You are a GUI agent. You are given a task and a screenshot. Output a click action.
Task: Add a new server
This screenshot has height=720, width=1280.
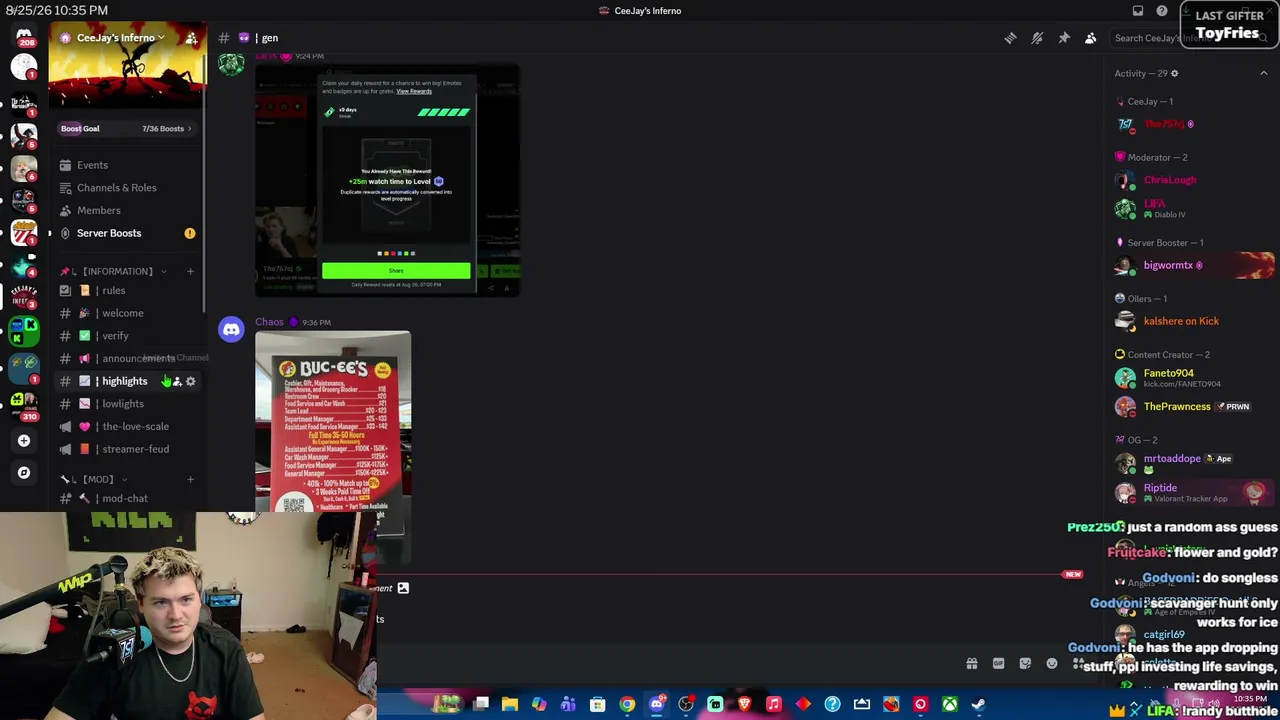[24, 440]
